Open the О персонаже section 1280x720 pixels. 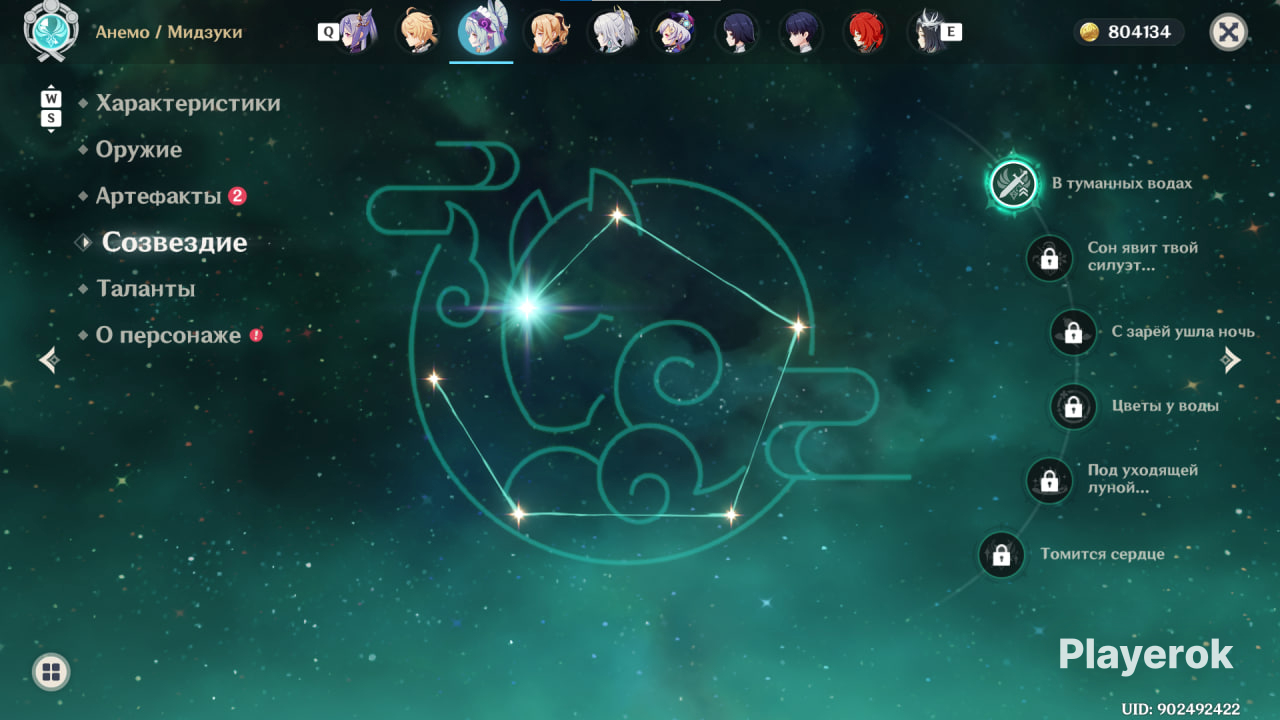(x=168, y=335)
